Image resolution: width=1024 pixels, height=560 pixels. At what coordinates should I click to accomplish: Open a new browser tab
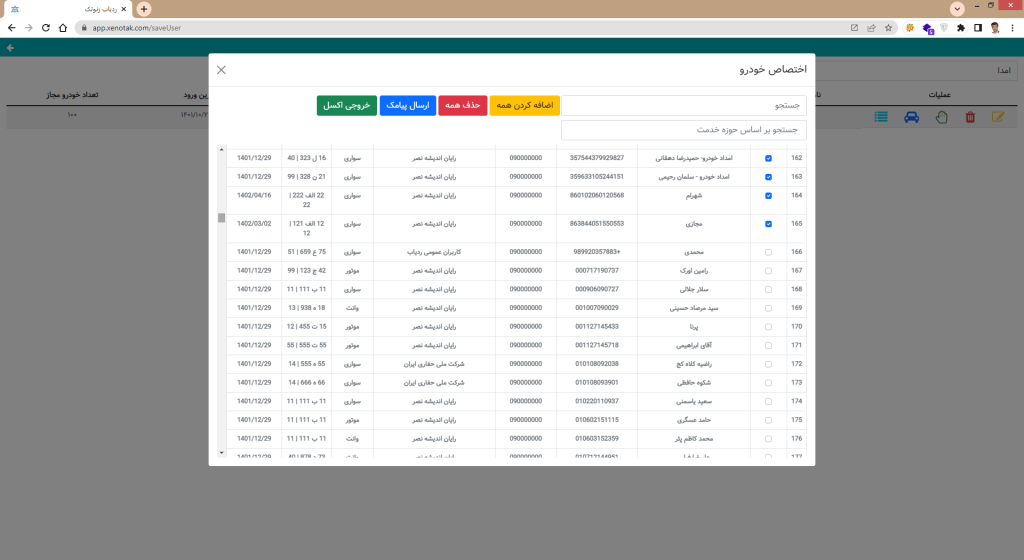click(x=144, y=9)
